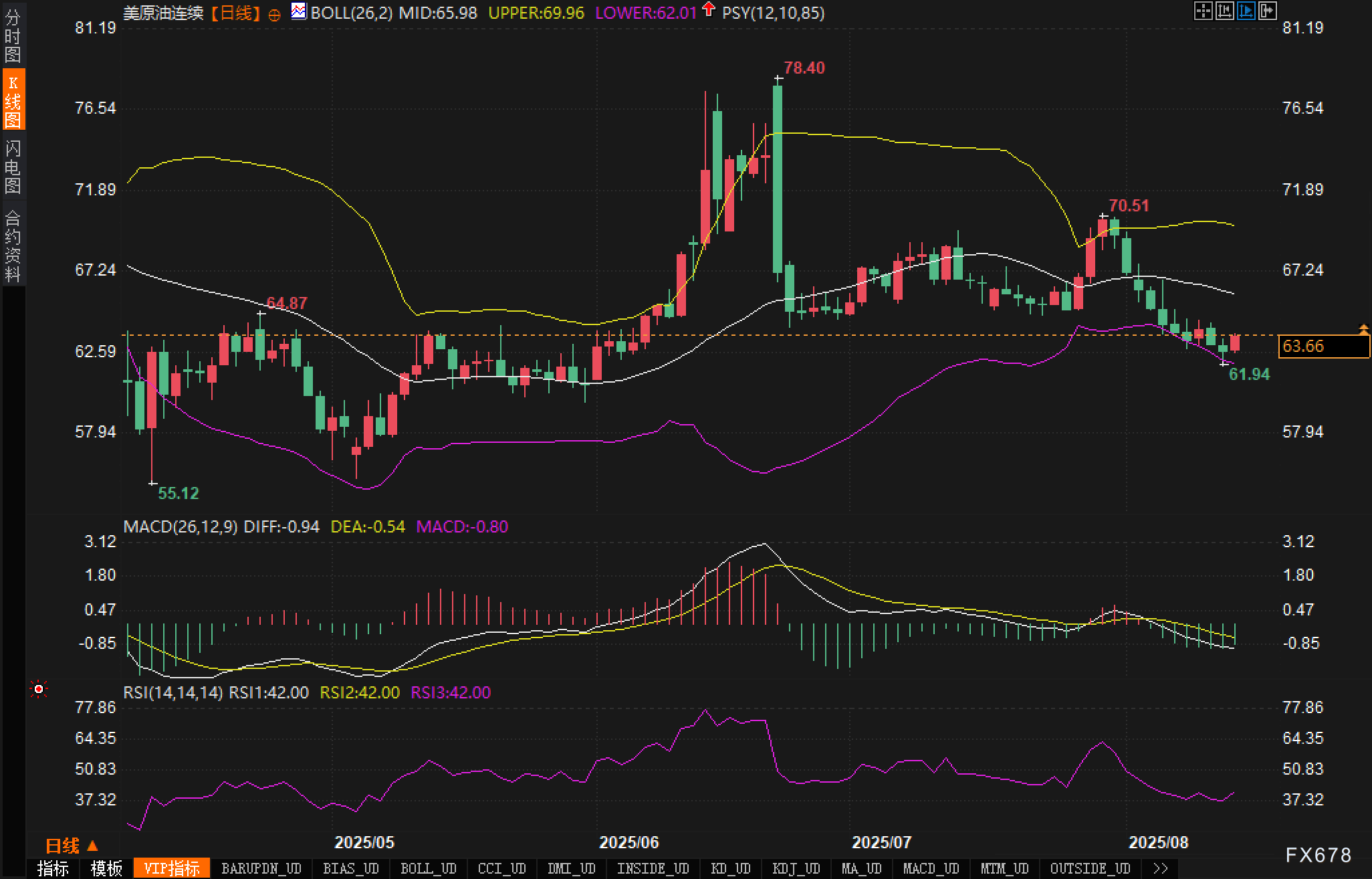Expand more indicators with >> arrow

point(1161,868)
